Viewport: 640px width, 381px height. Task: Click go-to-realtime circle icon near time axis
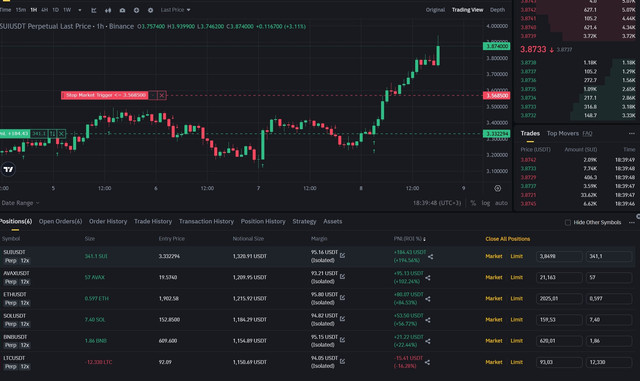(x=498, y=188)
